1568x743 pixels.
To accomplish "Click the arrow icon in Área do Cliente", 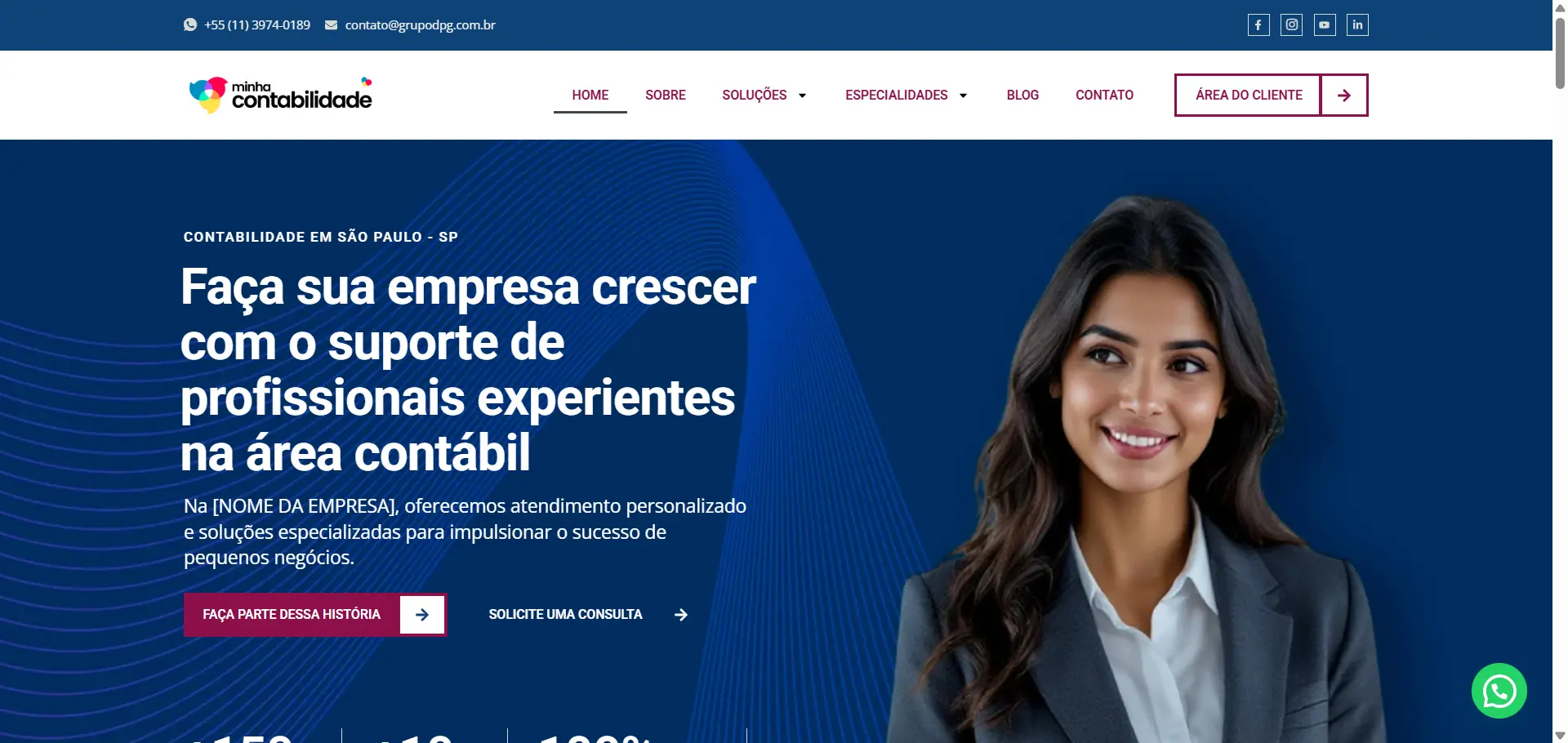I will (x=1344, y=96).
